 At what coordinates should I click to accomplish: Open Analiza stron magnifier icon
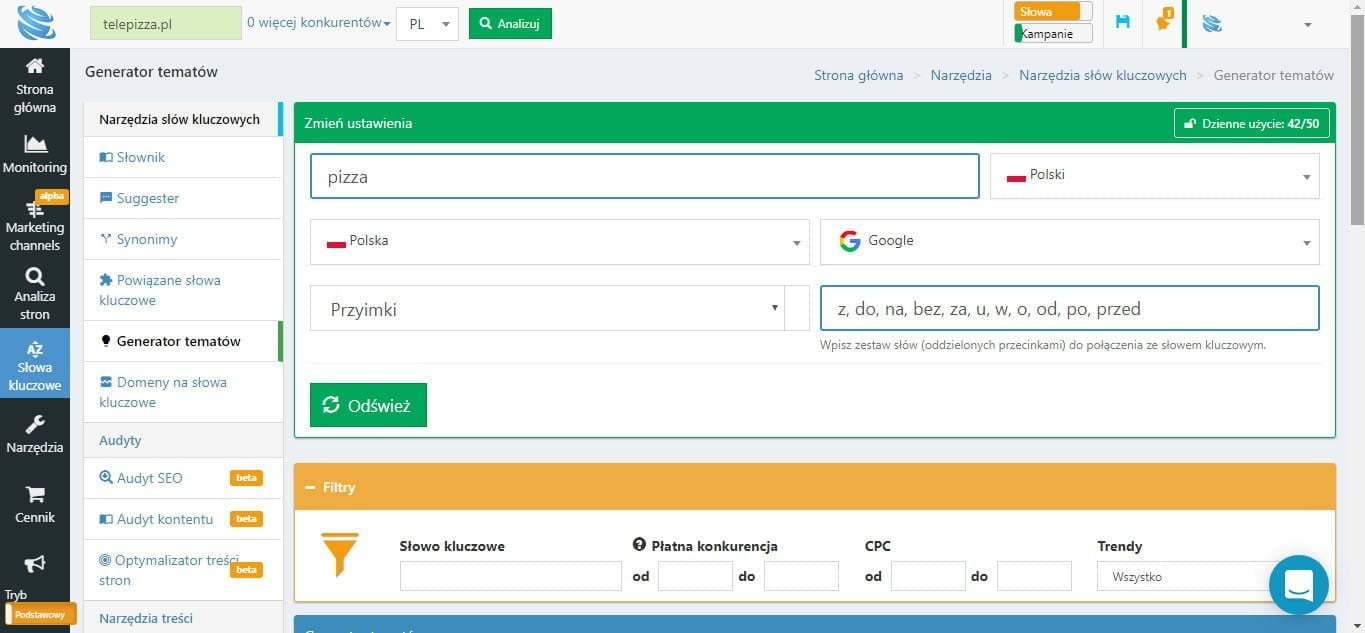click(x=35, y=277)
